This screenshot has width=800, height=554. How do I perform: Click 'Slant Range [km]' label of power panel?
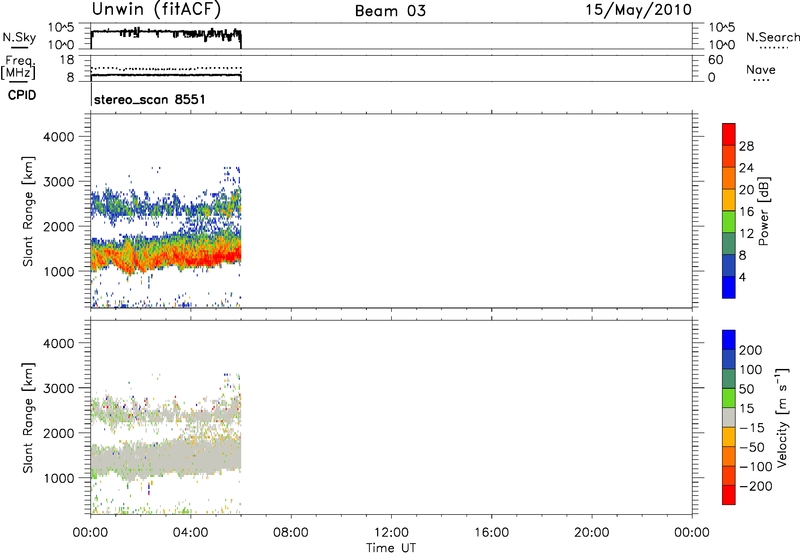coord(28,211)
